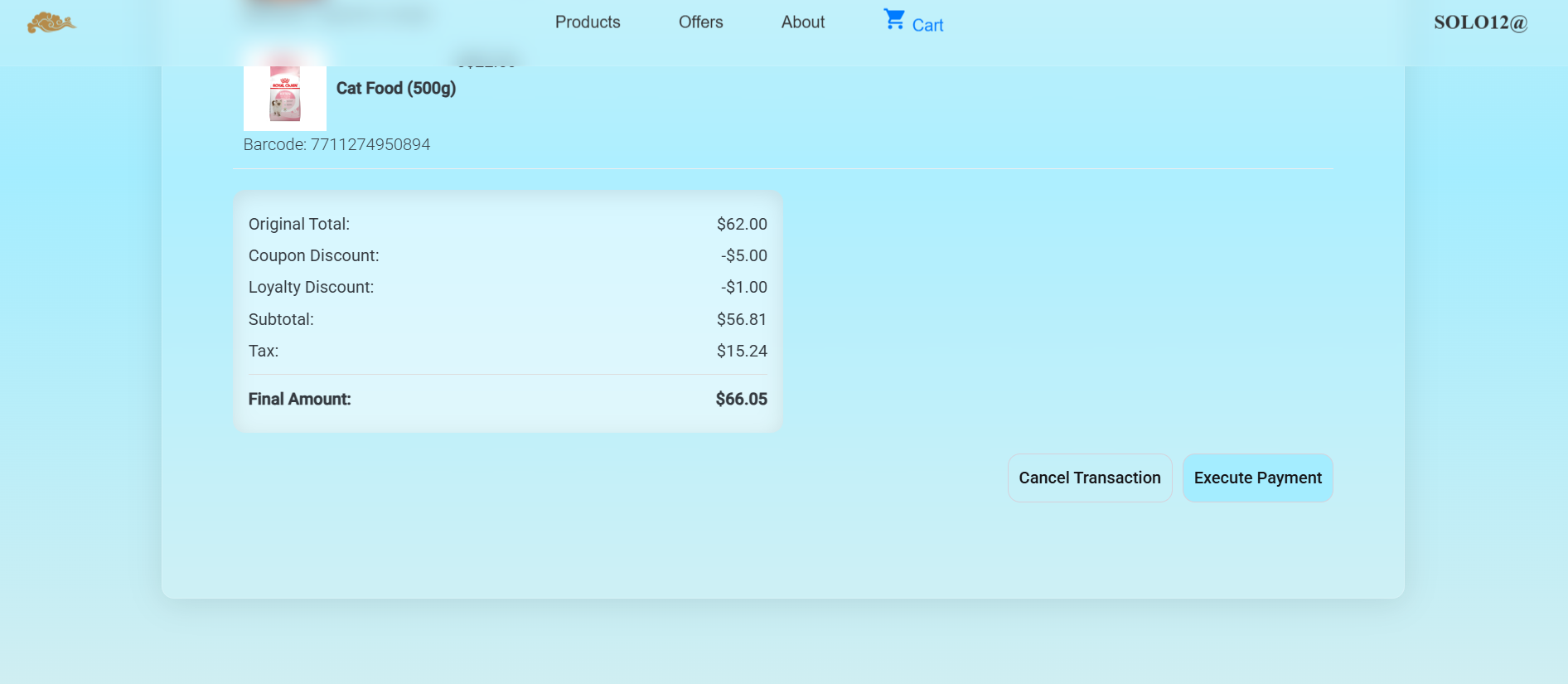Click the Subtotal $56.81 value

(742, 319)
